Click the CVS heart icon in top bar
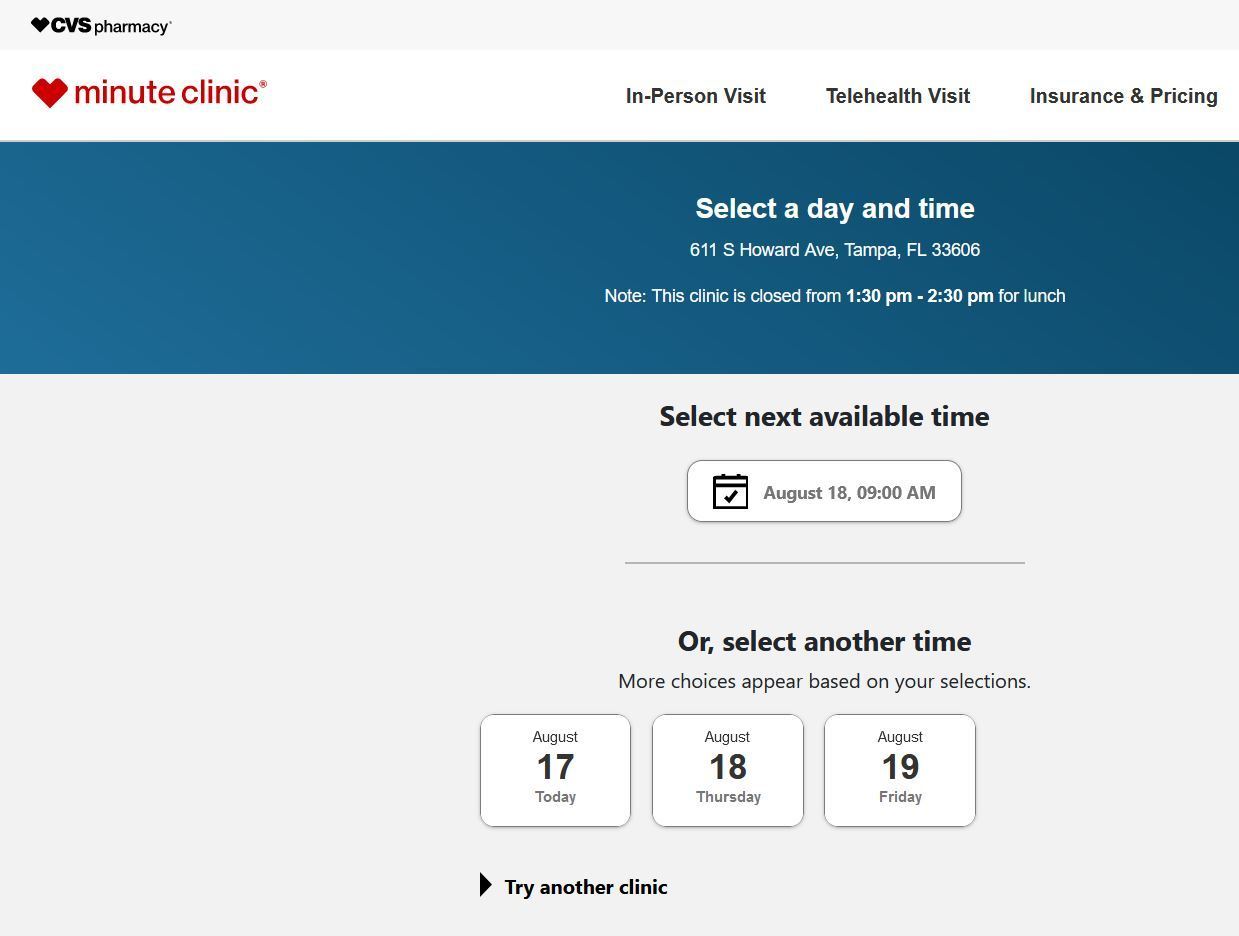The width and height of the screenshot is (1239, 936). tap(40, 25)
